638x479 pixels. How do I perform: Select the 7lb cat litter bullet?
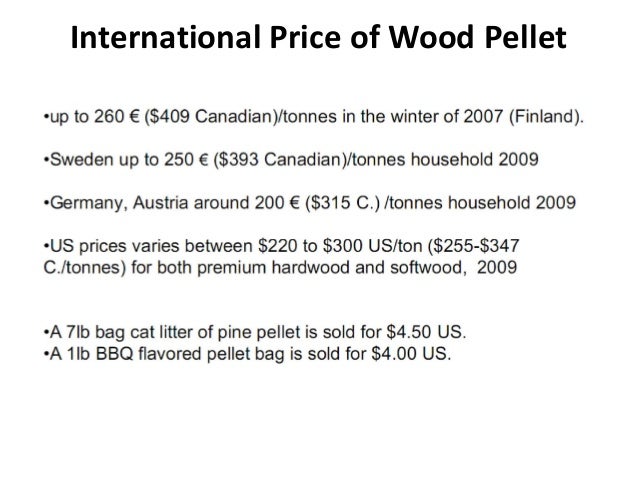[255, 332]
